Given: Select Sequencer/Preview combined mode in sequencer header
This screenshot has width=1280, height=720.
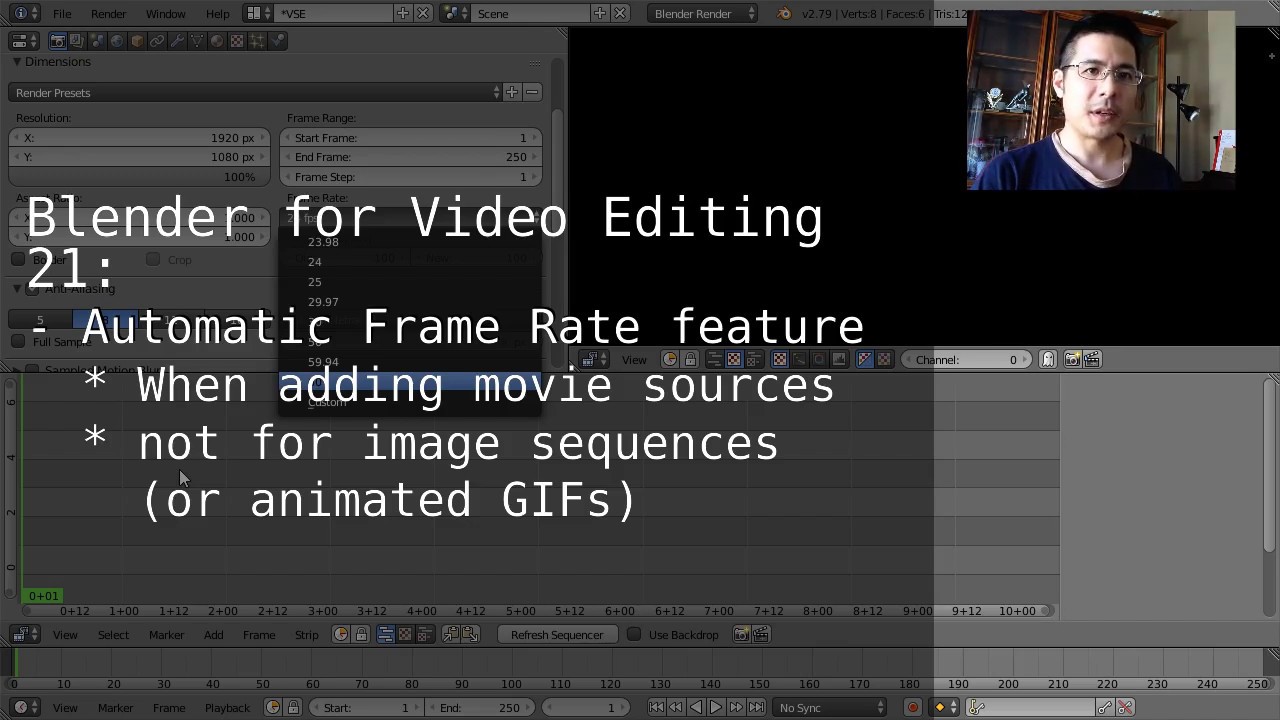Looking at the screenshot, I should pos(425,635).
